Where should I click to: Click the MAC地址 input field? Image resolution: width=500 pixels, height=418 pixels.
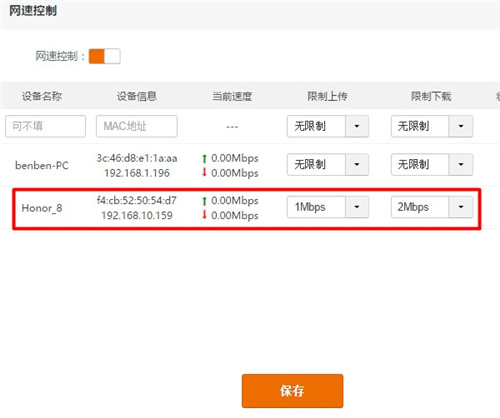137,126
